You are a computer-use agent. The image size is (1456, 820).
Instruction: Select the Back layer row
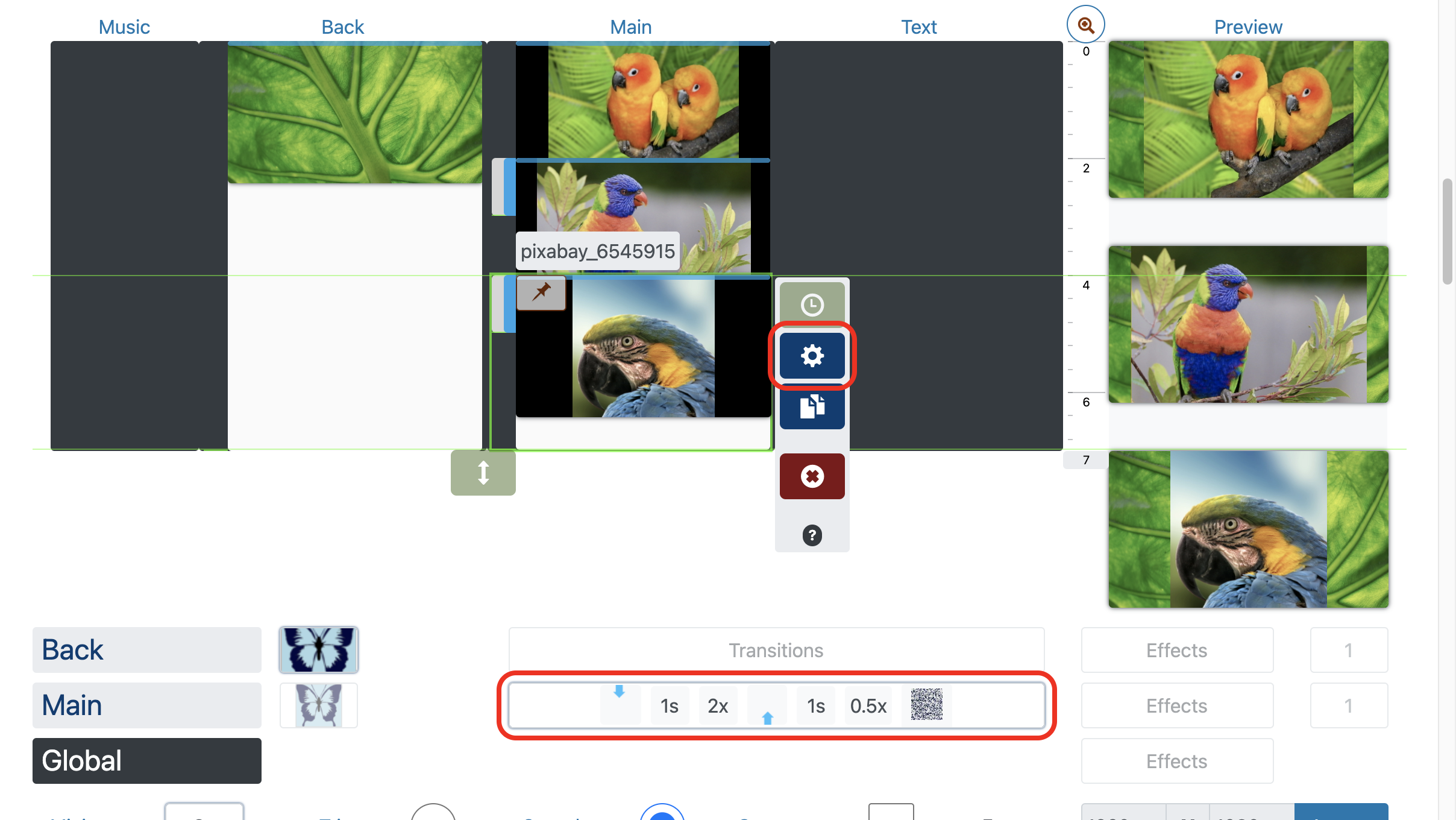coord(147,649)
